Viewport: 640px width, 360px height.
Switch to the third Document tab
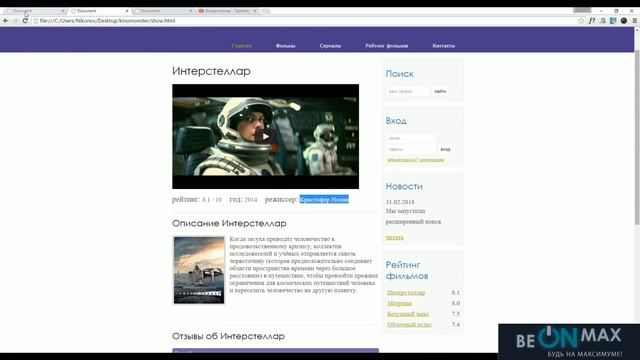[162, 11]
